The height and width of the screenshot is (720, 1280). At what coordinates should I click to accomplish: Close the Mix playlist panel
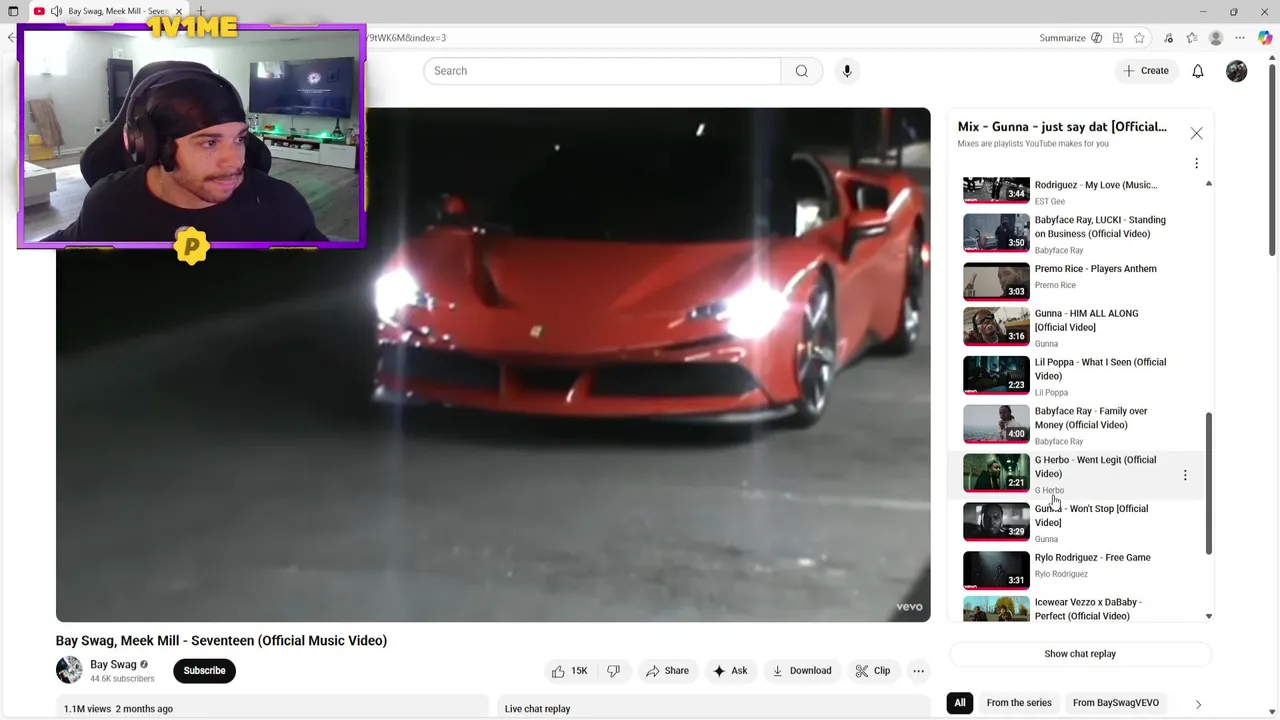point(1196,133)
